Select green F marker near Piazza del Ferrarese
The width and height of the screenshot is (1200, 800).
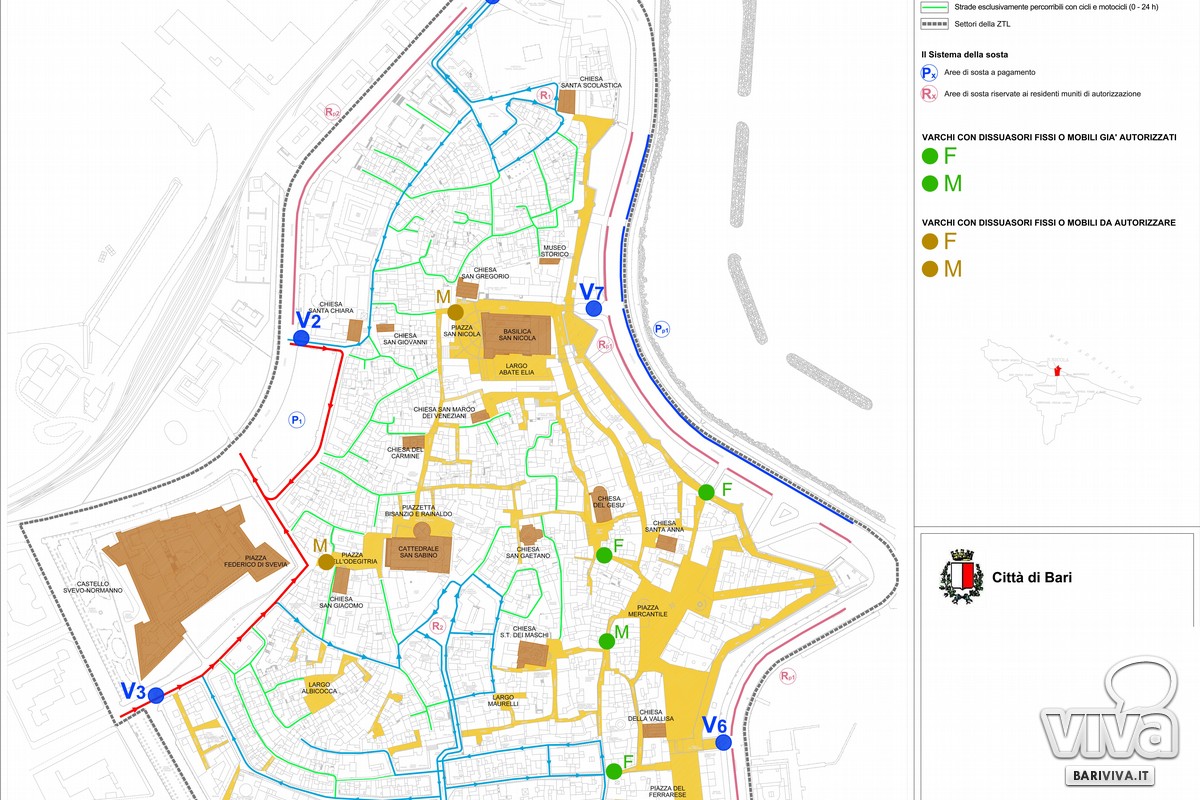pyautogui.click(x=614, y=771)
